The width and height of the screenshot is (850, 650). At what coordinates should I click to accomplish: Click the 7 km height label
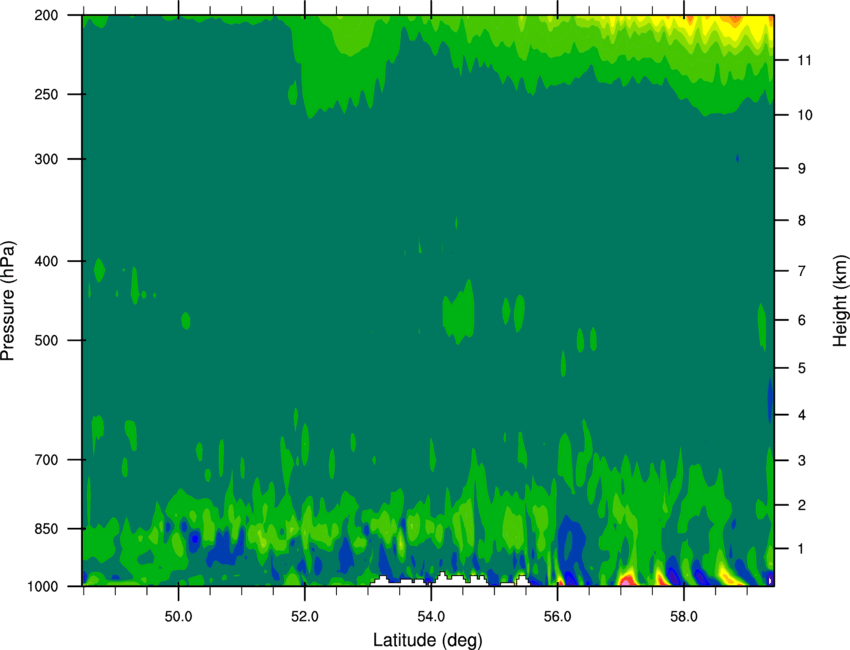click(x=802, y=271)
